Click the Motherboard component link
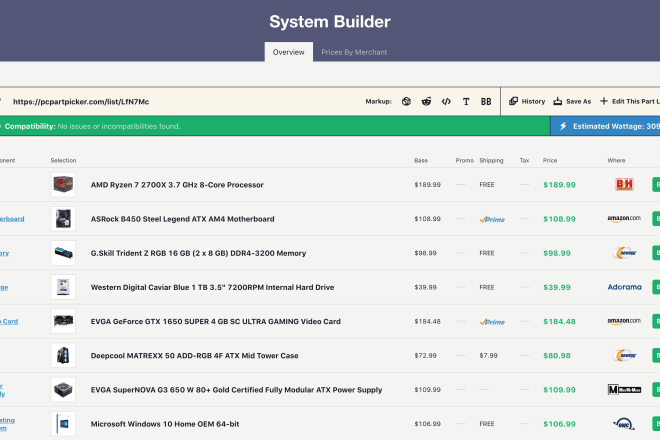This screenshot has height=440, width=660. tap(12, 219)
